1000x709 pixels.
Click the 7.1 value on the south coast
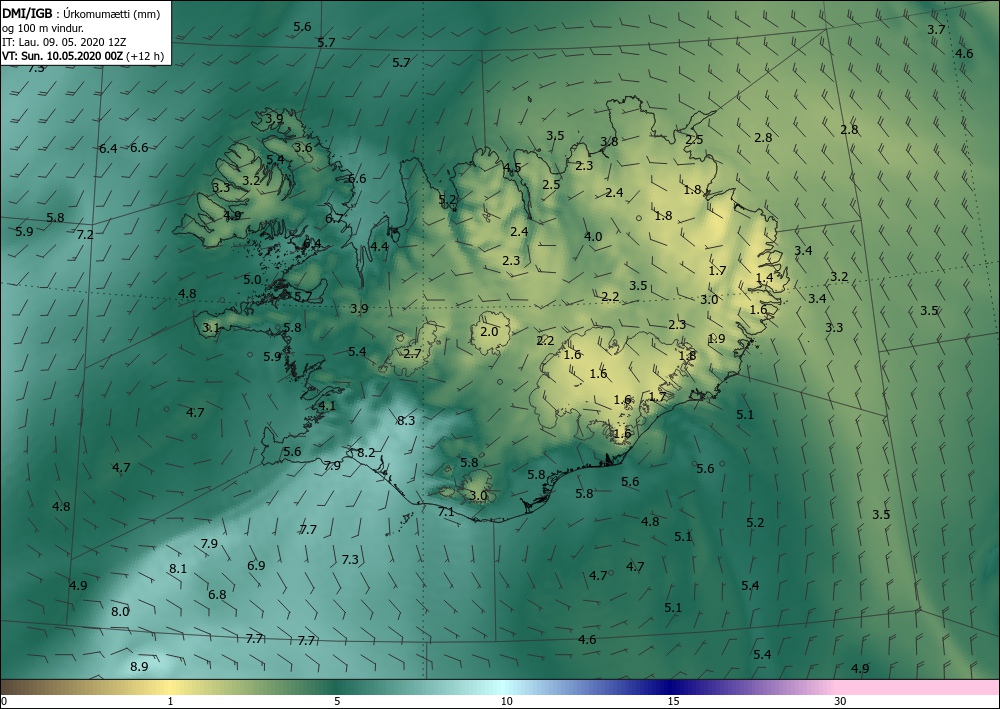(446, 511)
